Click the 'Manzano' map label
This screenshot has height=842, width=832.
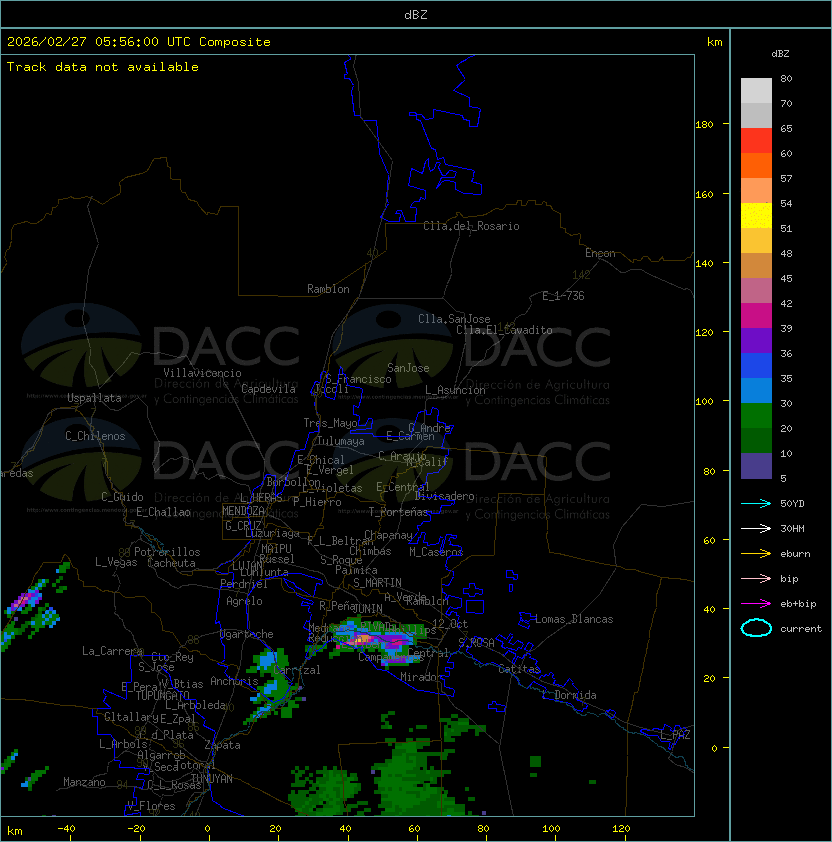coord(84,782)
